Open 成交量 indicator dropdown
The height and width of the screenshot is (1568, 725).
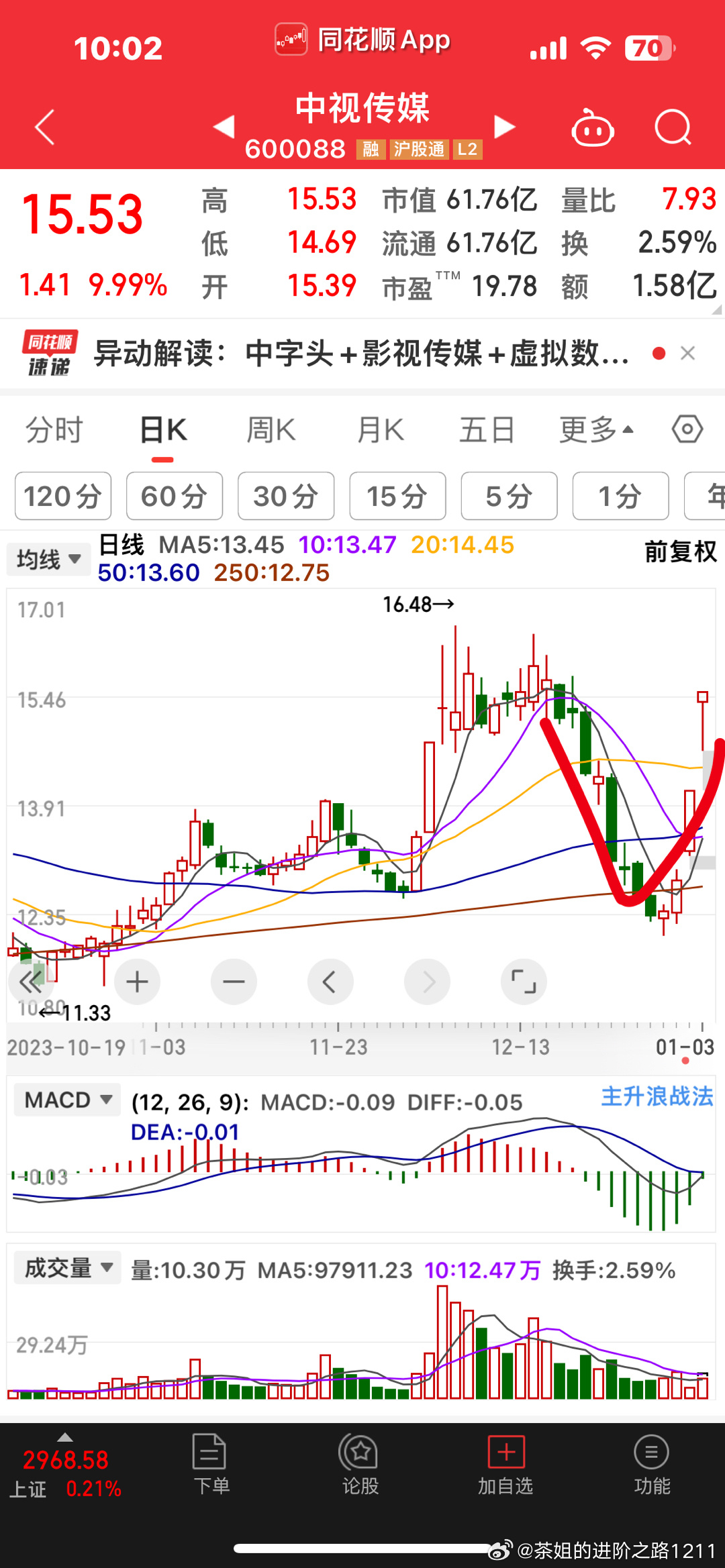pyautogui.click(x=67, y=1267)
